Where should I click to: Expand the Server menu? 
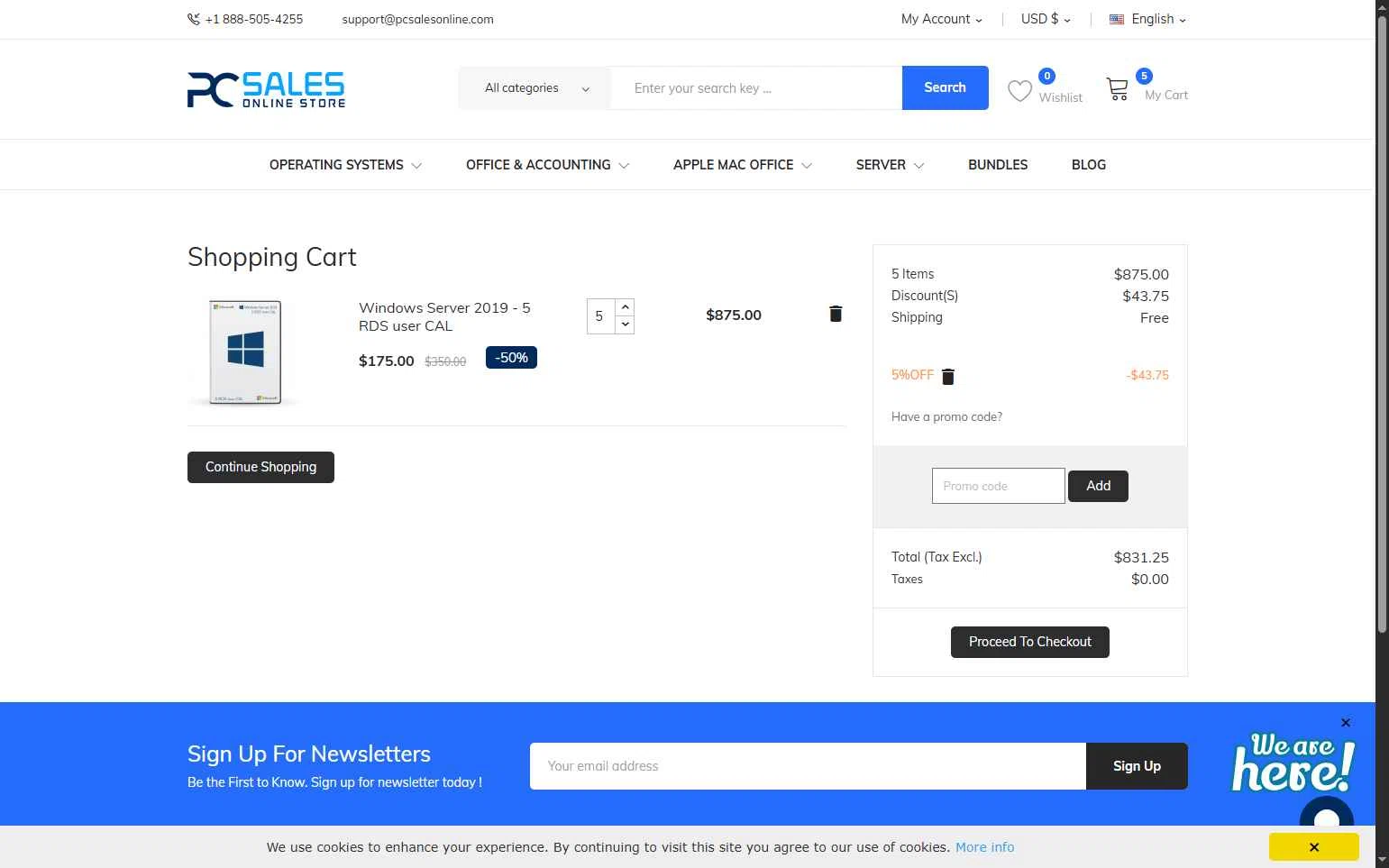(x=890, y=165)
